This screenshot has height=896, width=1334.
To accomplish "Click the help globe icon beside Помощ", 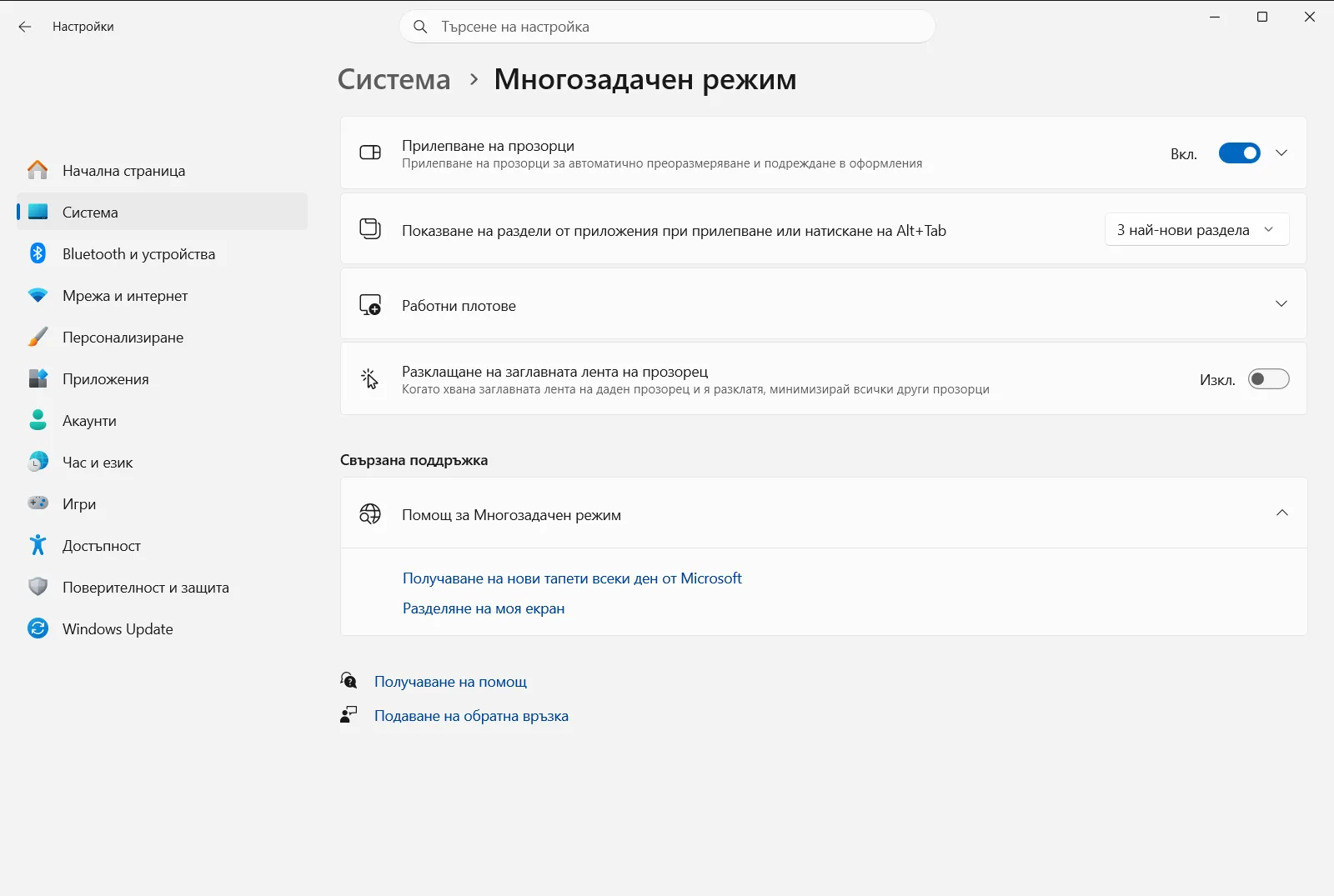I will (370, 514).
